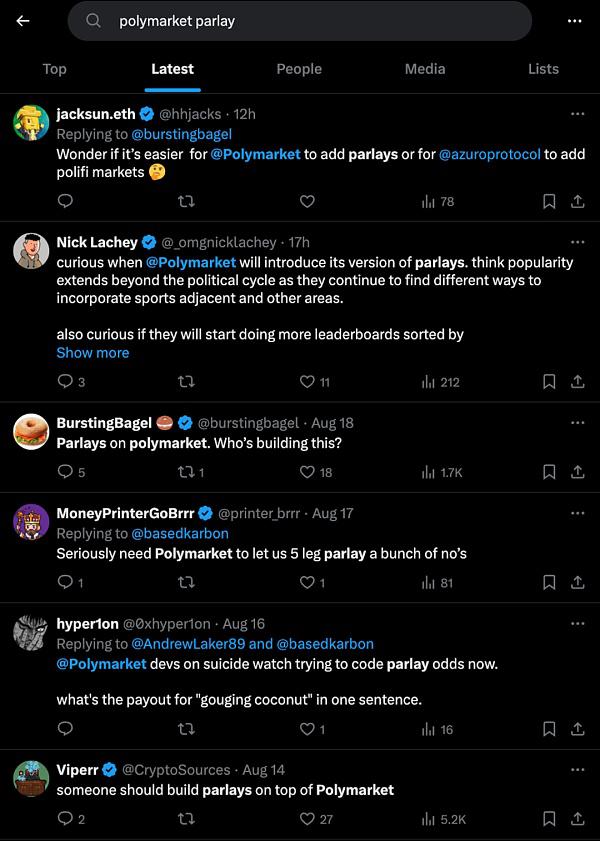Open more options on Viperr's tweet
Screen dimensions: 600x841
(577, 770)
